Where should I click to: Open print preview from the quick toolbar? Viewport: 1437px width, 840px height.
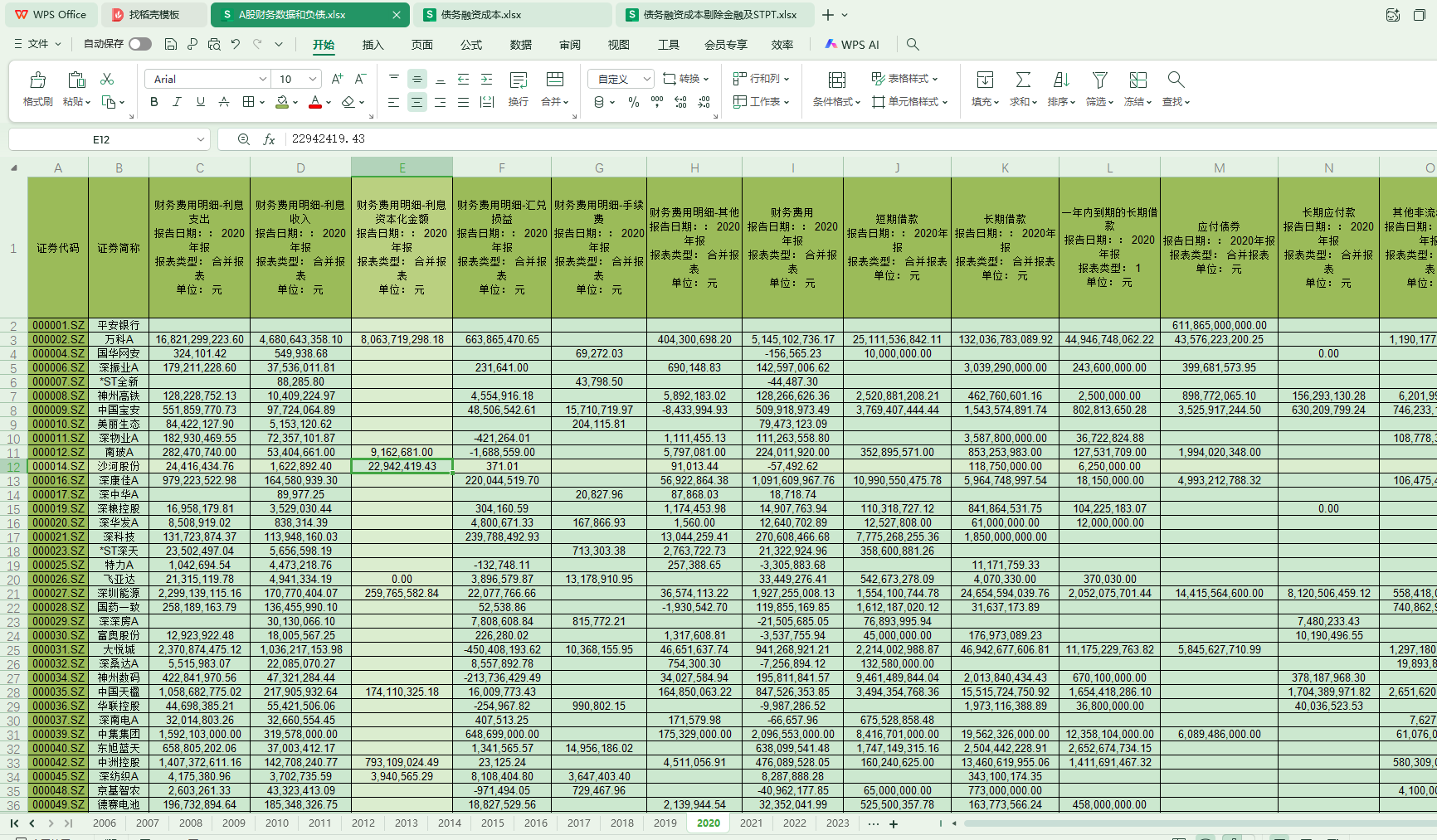(214, 44)
